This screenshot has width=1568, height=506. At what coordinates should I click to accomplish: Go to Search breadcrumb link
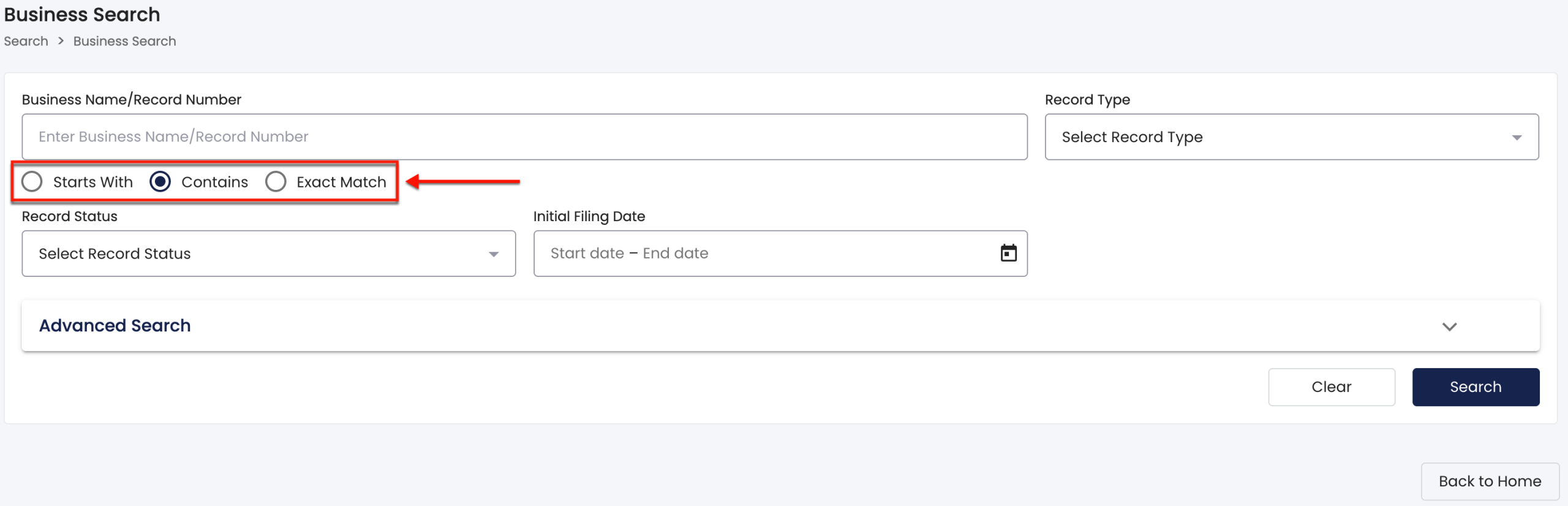pyautogui.click(x=26, y=41)
